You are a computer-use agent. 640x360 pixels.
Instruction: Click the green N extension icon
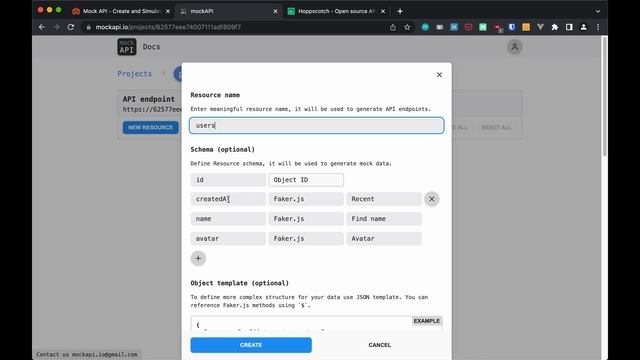[x=483, y=27]
